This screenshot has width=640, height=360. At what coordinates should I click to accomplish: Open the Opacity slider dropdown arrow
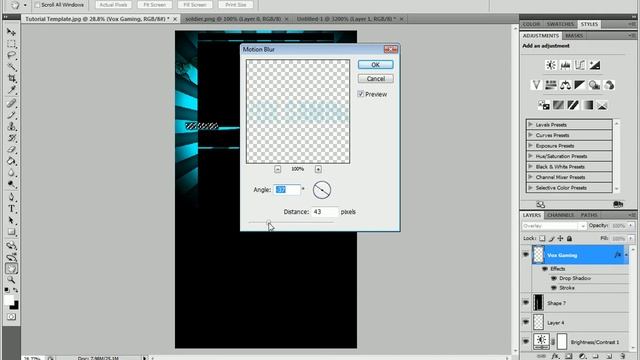631,225
